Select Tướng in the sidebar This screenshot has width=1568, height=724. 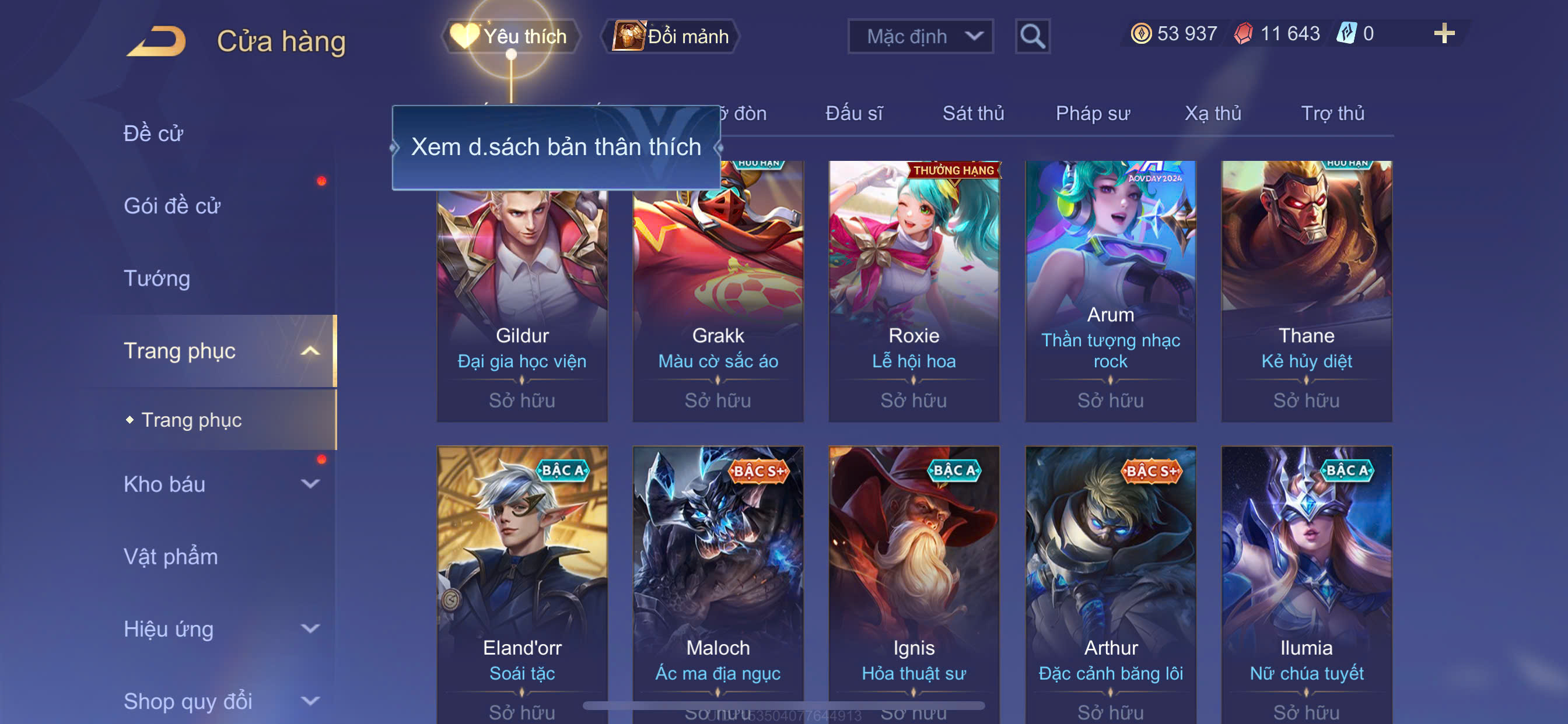[156, 279]
